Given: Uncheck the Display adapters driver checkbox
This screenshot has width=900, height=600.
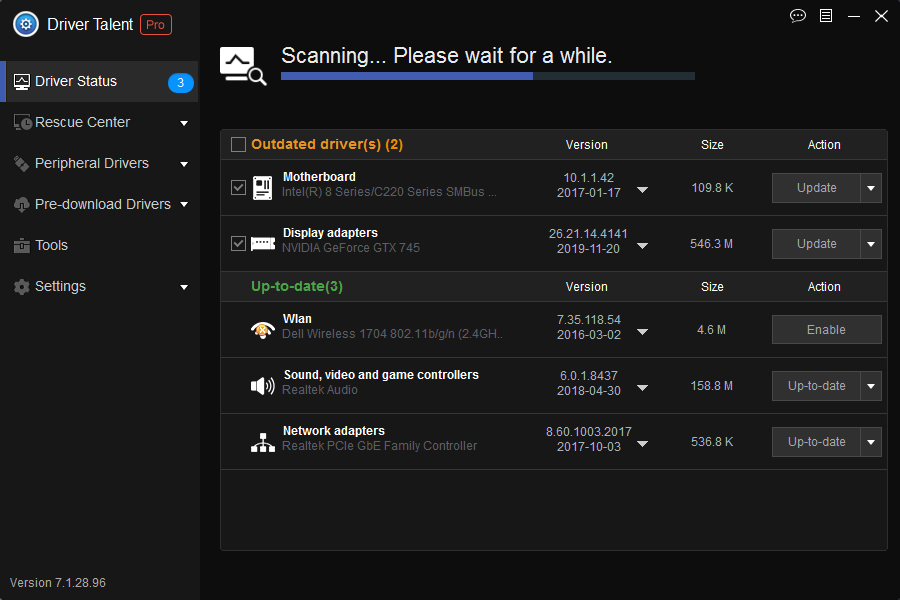Looking at the screenshot, I should click(x=238, y=243).
